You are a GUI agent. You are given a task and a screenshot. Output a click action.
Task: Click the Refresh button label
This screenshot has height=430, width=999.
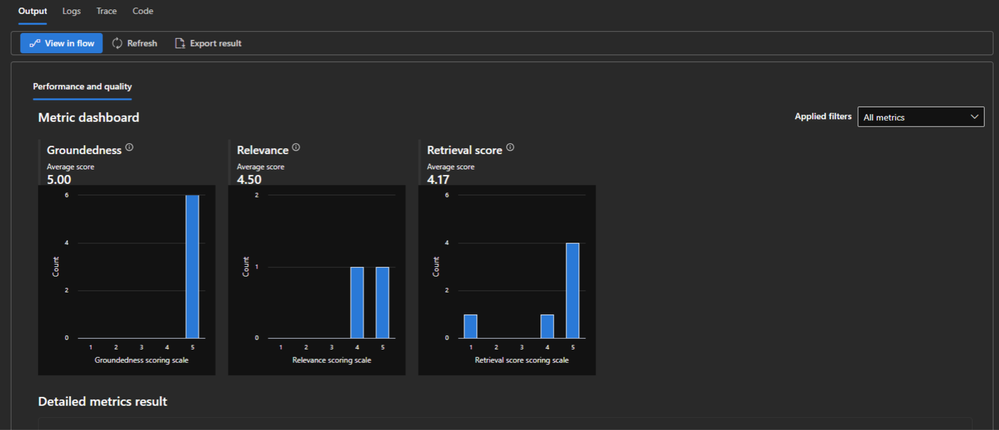pos(142,43)
